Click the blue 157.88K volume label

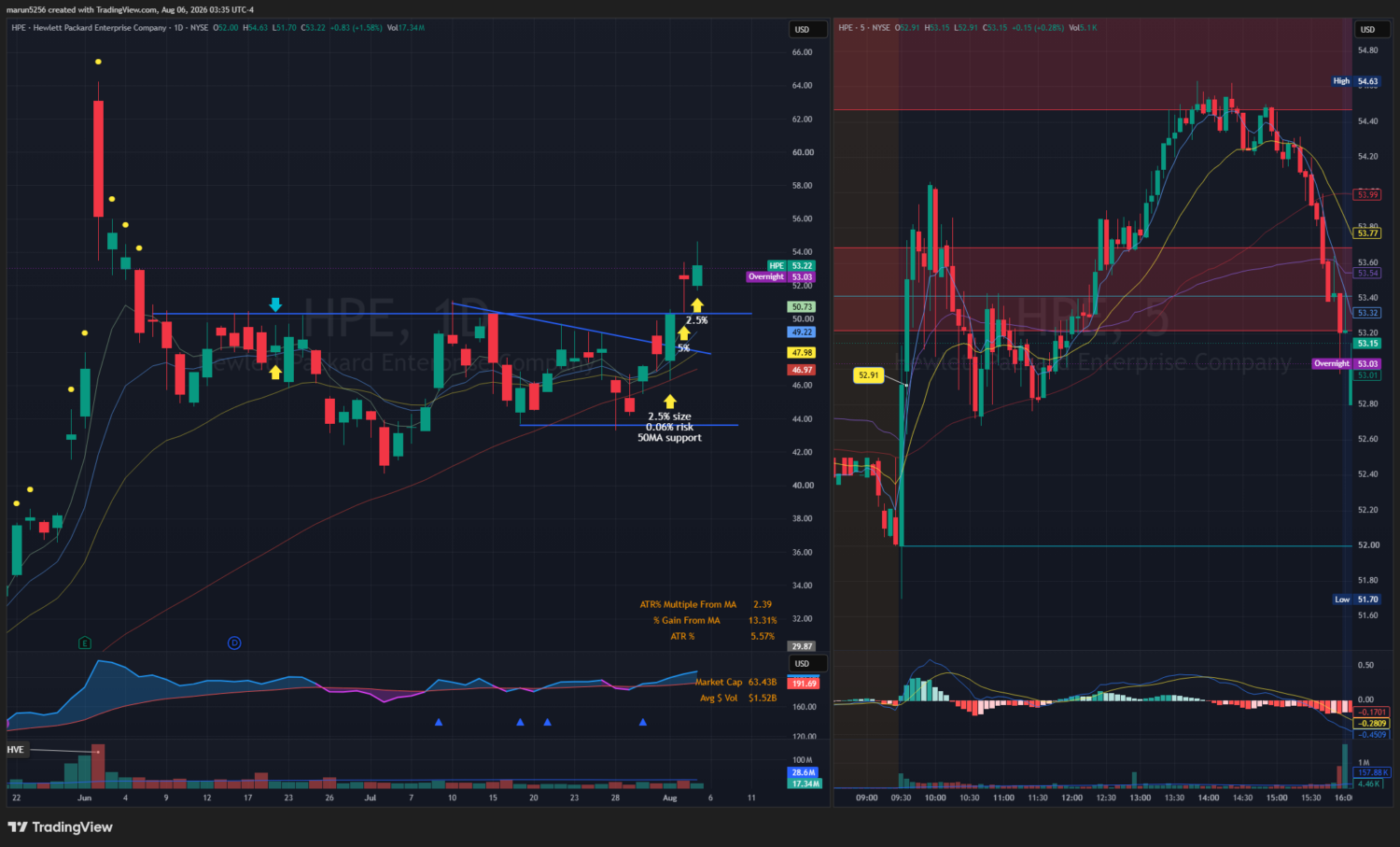[1372, 772]
